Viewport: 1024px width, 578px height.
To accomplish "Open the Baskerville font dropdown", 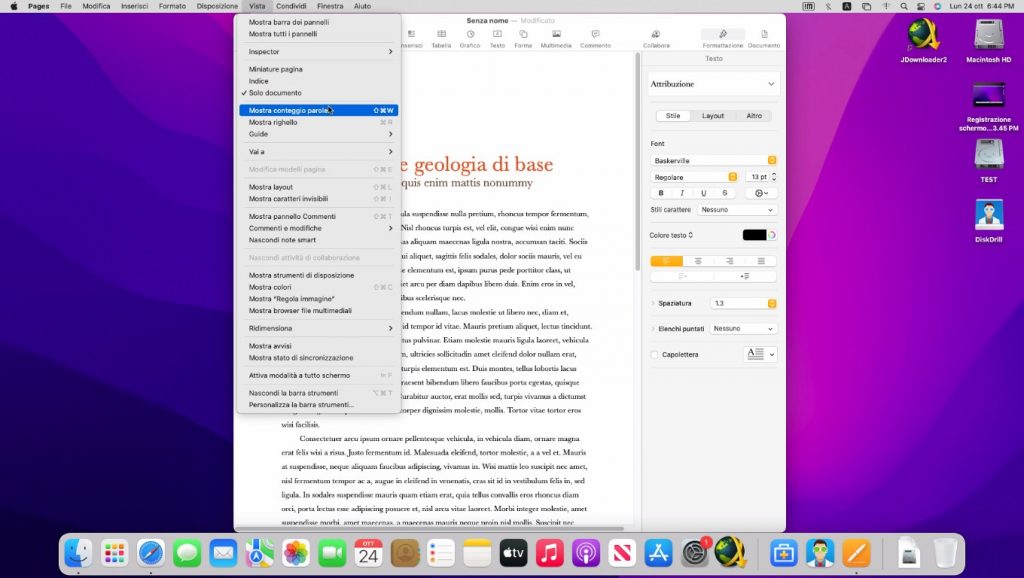I will (714, 160).
